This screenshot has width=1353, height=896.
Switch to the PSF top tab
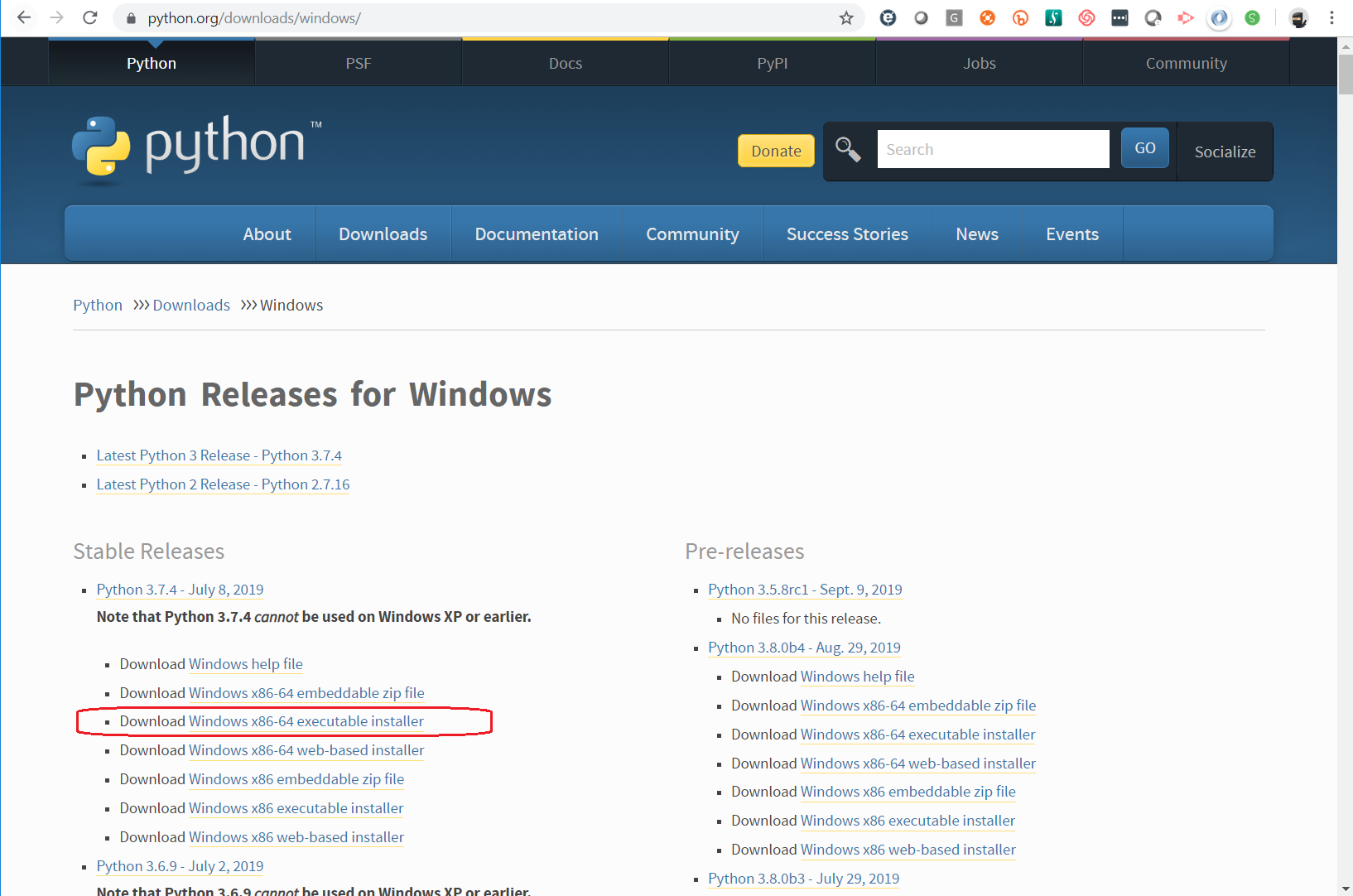(359, 63)
